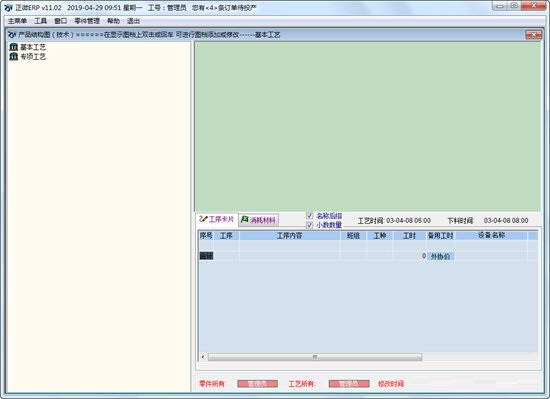Click the red 零件所有 owner field
This screenshot has width=550, height=399.
257,384
